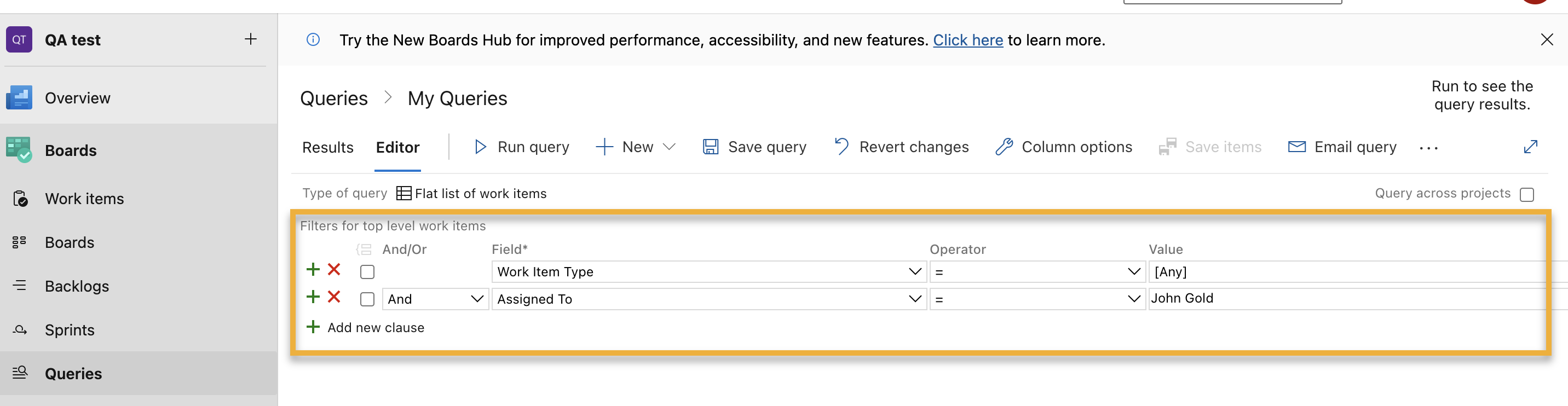Expand the Assigned To field dropdown
The image size is (1568, 406).
coord(914,299)
